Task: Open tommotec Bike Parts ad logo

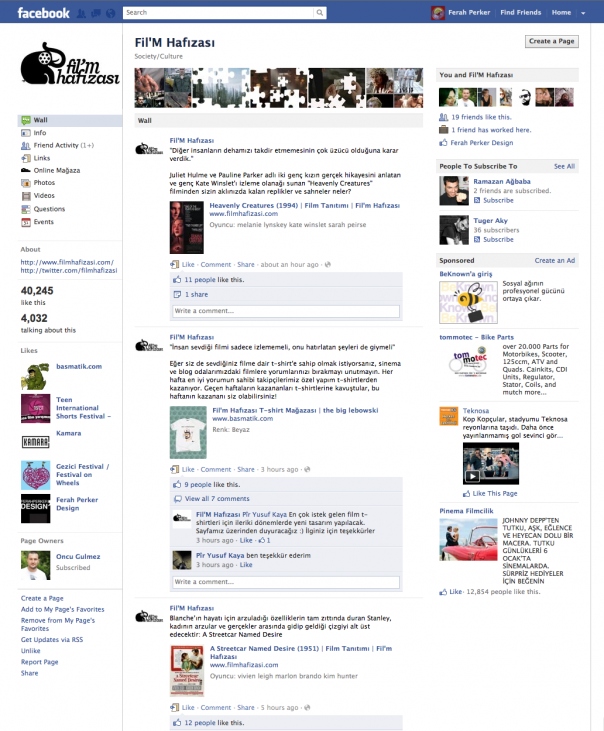Action: (468, 361)
